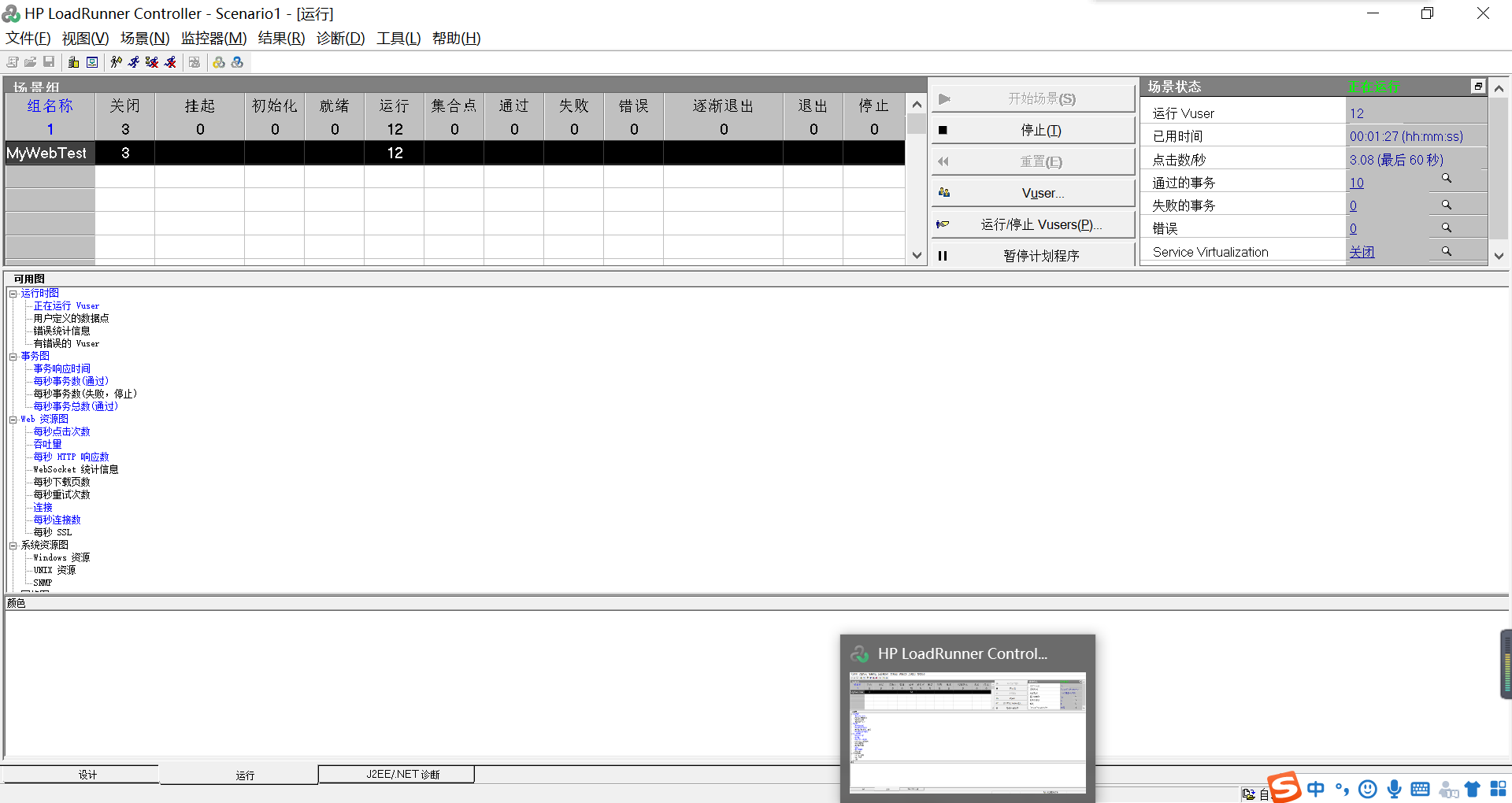Select 每秒点击次数 graph in tree
1512x803 pixels.
(61, 431)
